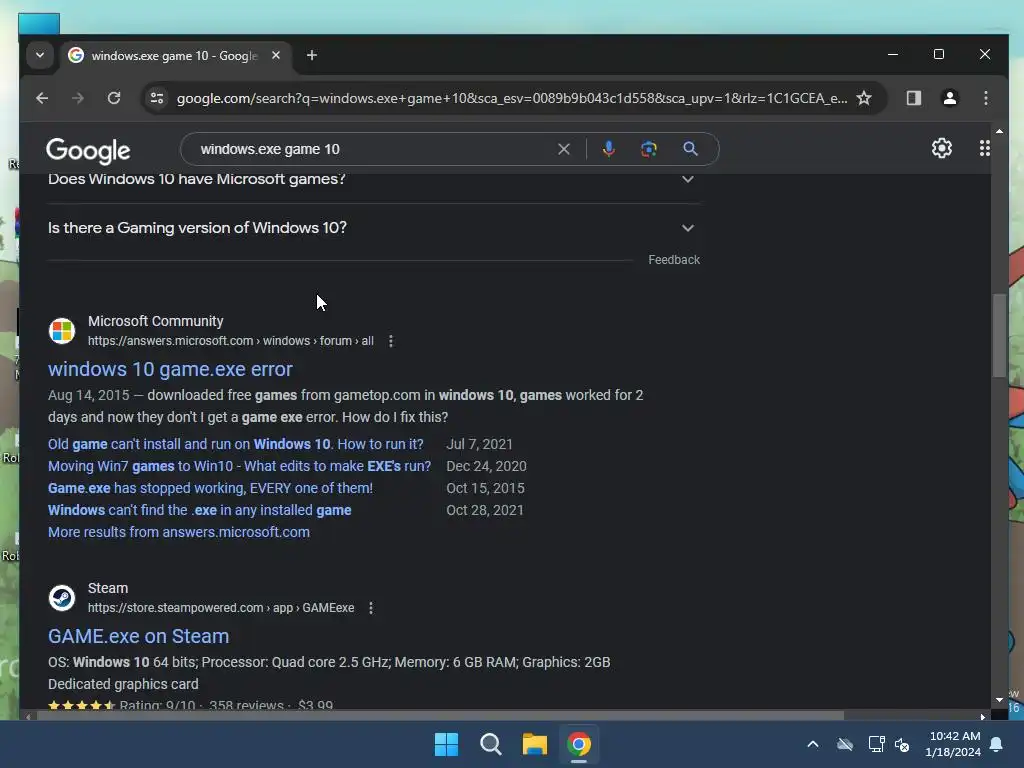Viewport: 1024px width, 768px height.
Task: Click the Microsoft Community favicon
Action: 62,330
